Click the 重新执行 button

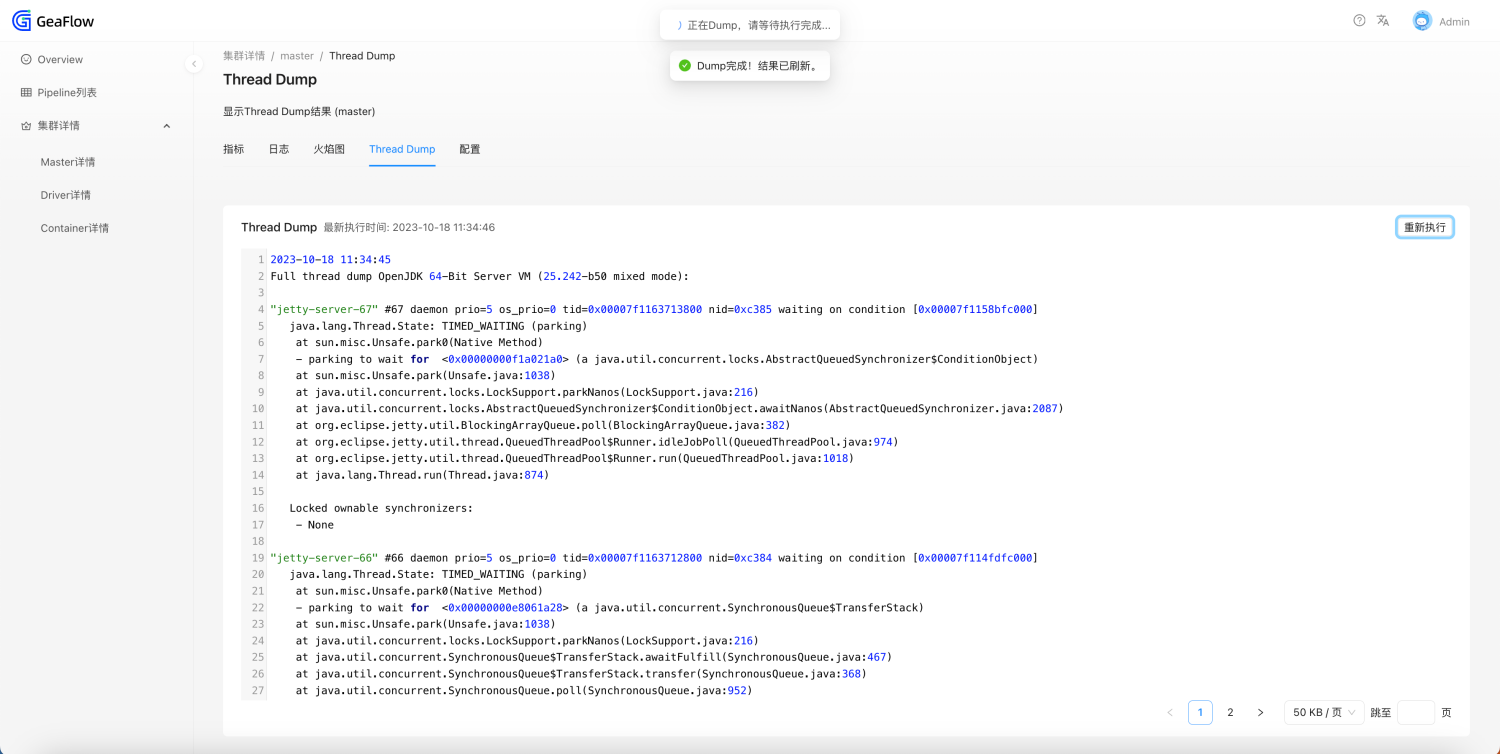1424,227
